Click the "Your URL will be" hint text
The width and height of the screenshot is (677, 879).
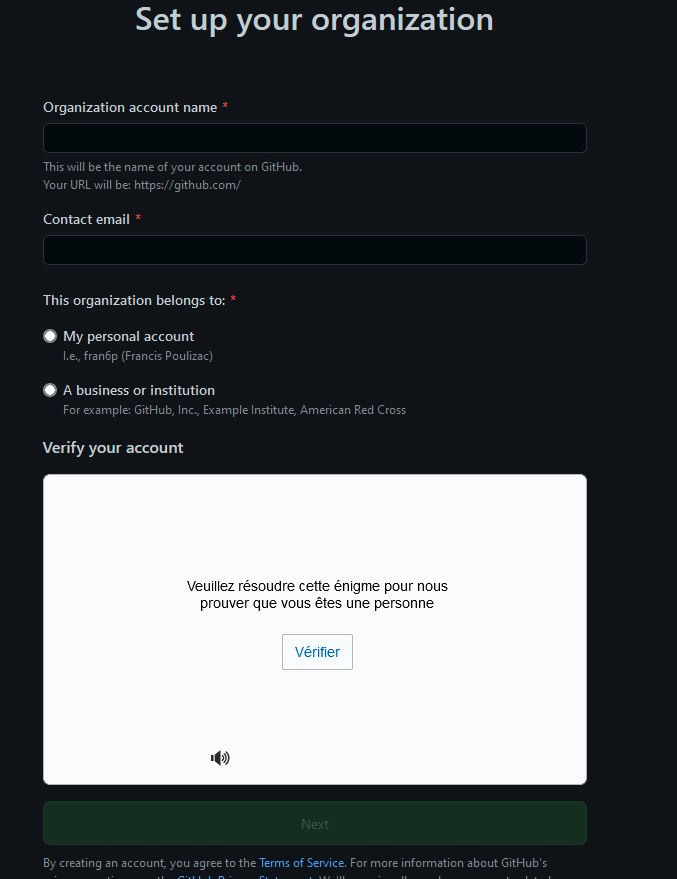[142, 185]
